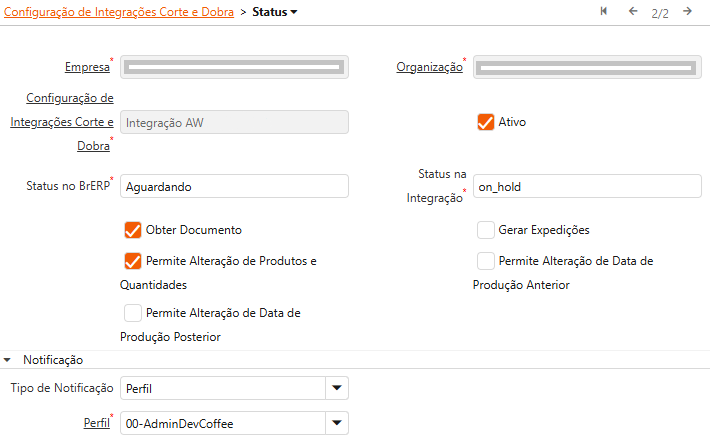Click the Empresa field label link
Viewport: 710px width, 445px height.
pyautogui.click(x=86, y=68)
